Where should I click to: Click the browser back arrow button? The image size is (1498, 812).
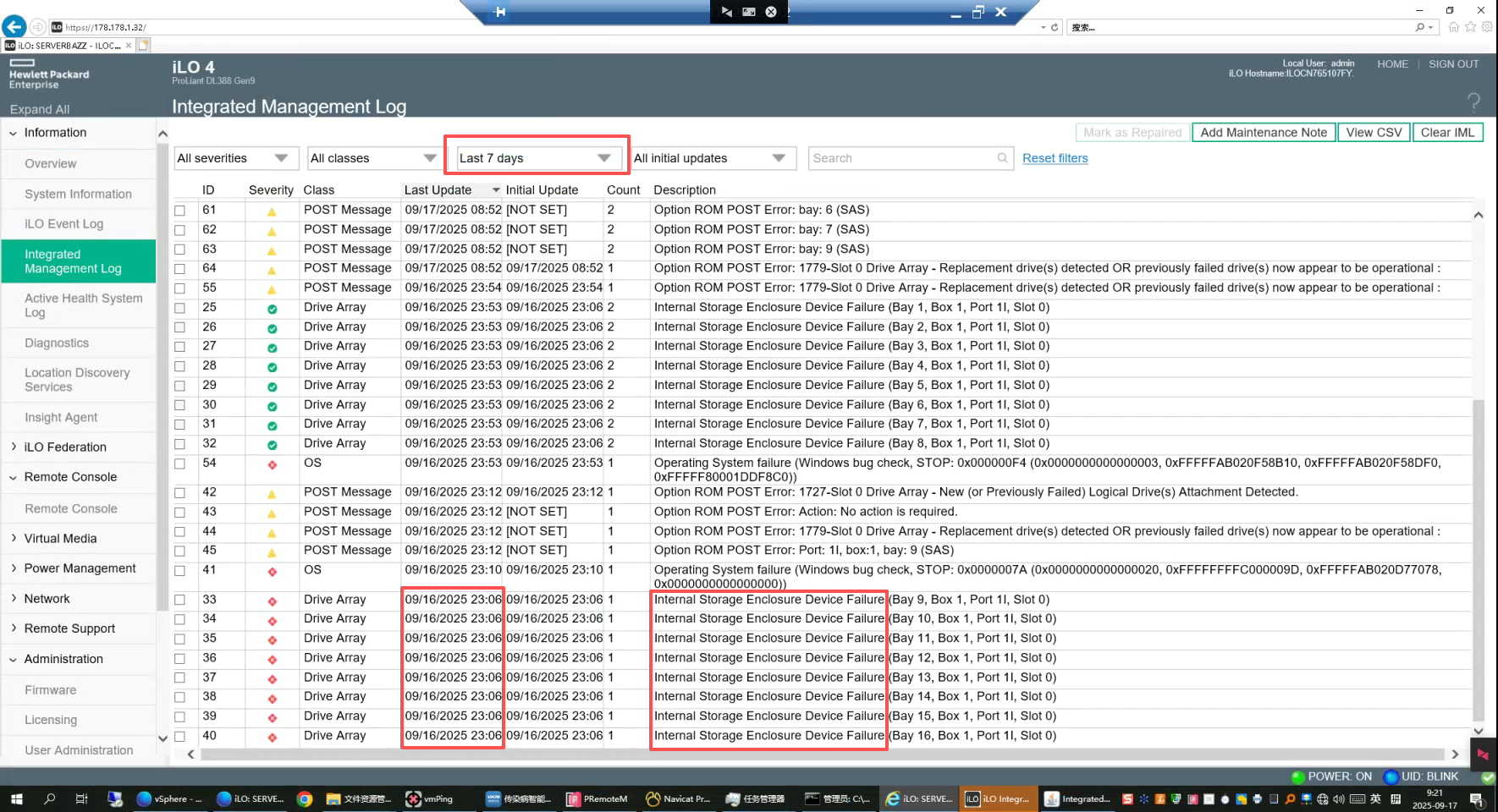(14, 27)
